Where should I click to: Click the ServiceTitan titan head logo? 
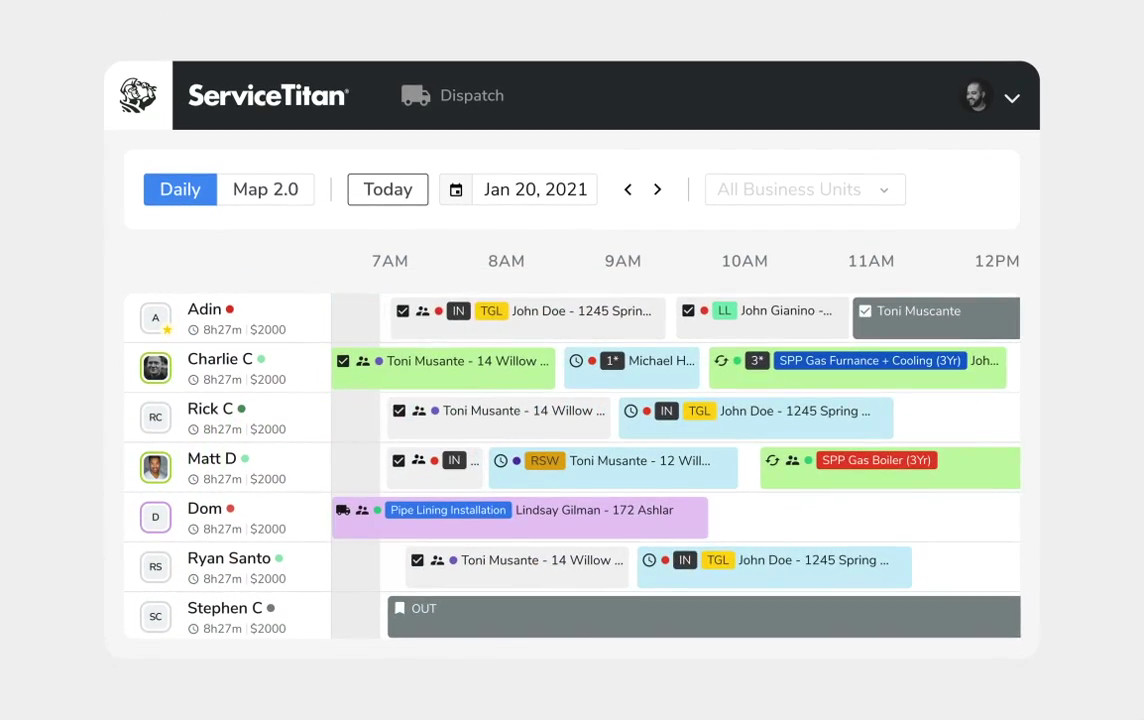pos(138,96)
